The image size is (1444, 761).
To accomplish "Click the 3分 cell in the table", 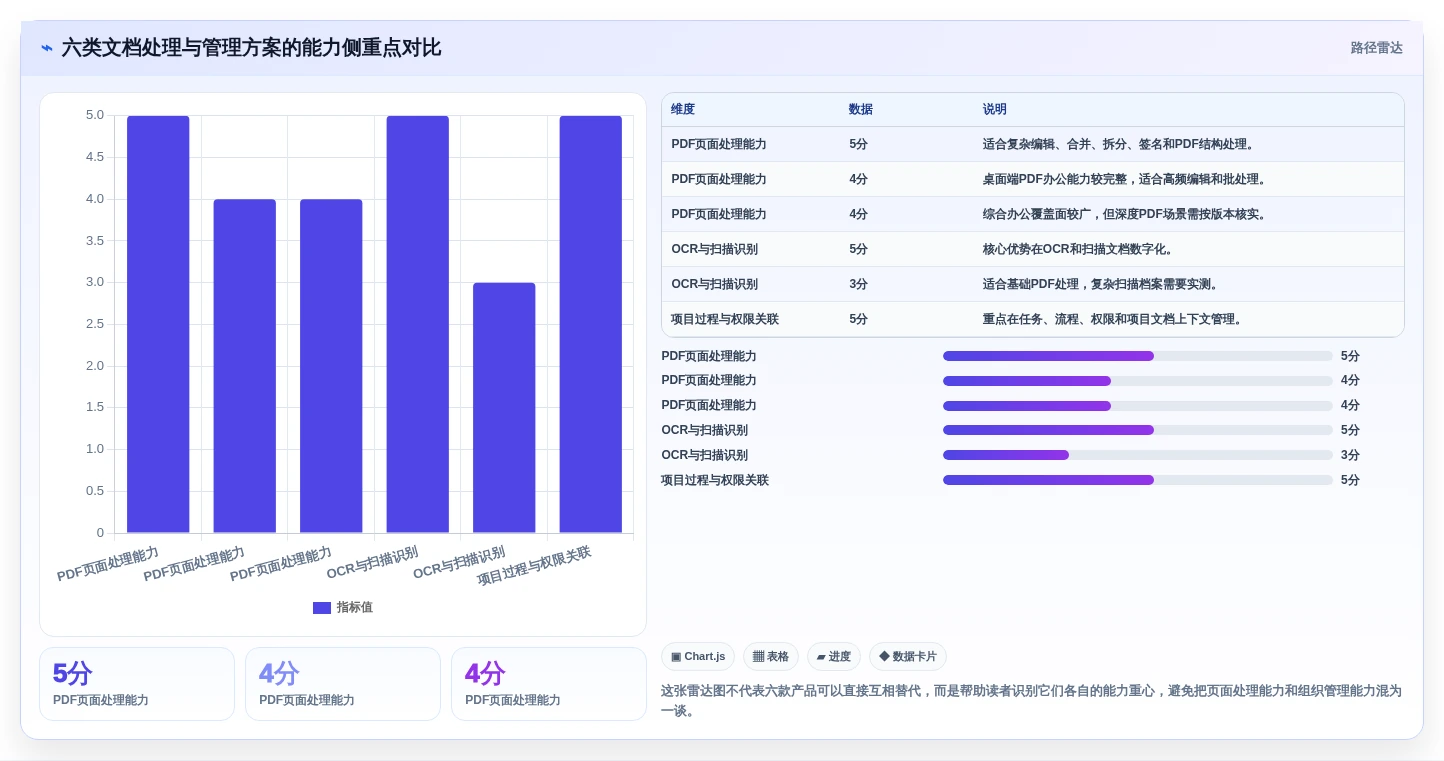I will [858, 285].
